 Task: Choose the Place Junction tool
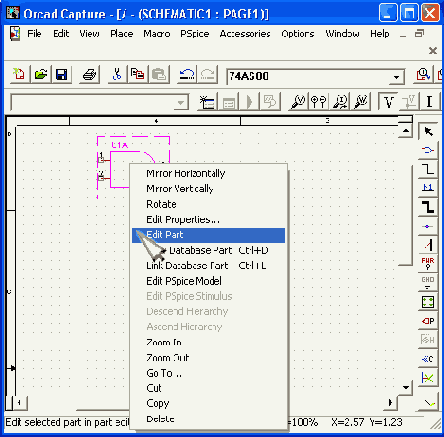point(428,226)
